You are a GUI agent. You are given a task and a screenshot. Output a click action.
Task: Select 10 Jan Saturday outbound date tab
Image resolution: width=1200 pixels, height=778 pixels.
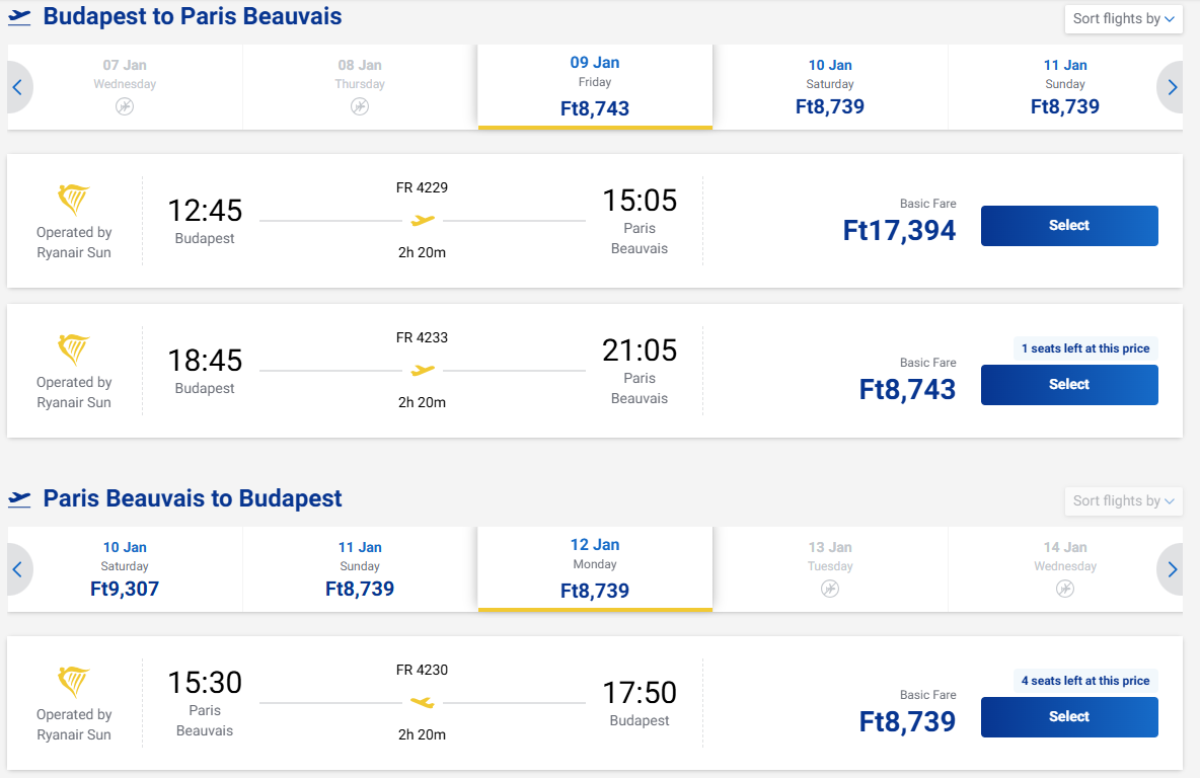830,87
